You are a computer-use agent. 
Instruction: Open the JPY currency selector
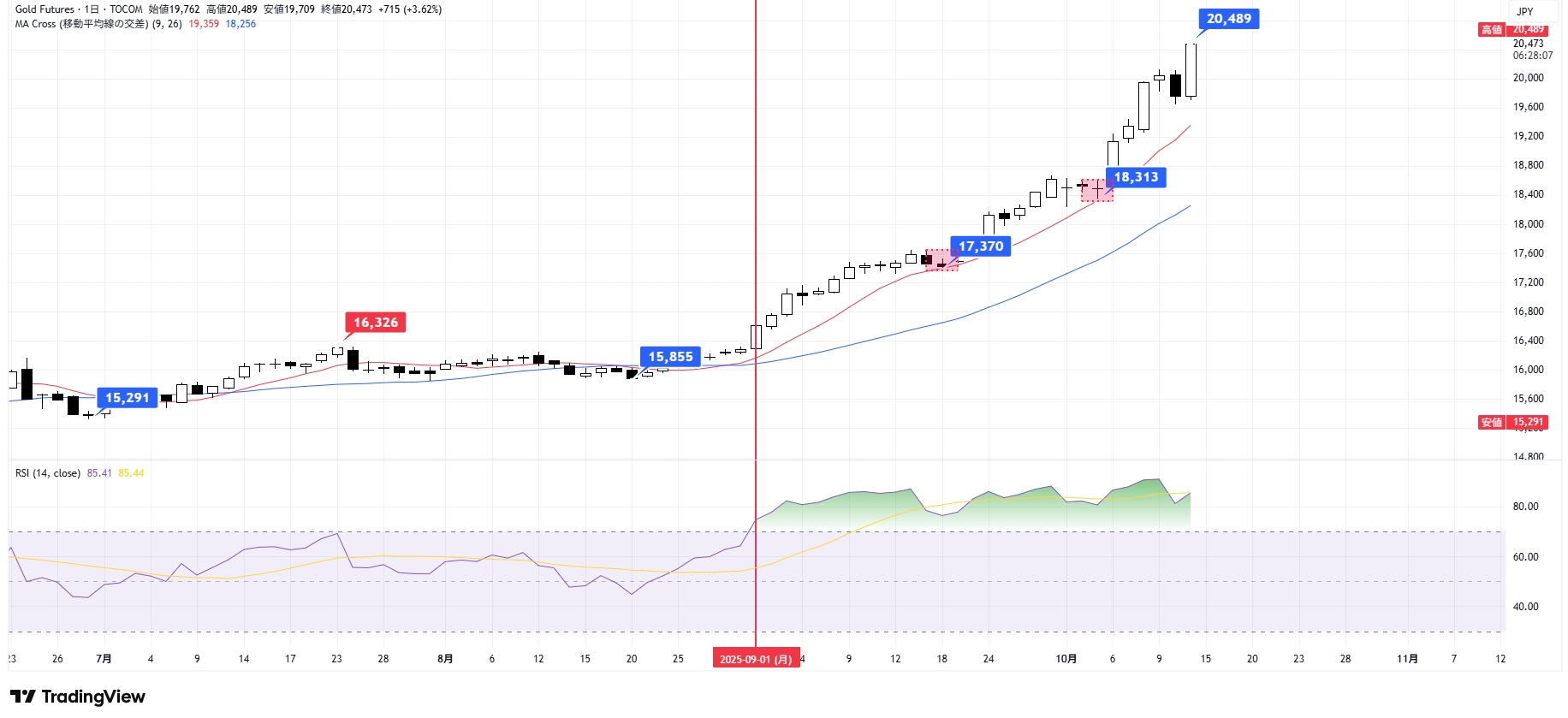(x=1524, y=11)
